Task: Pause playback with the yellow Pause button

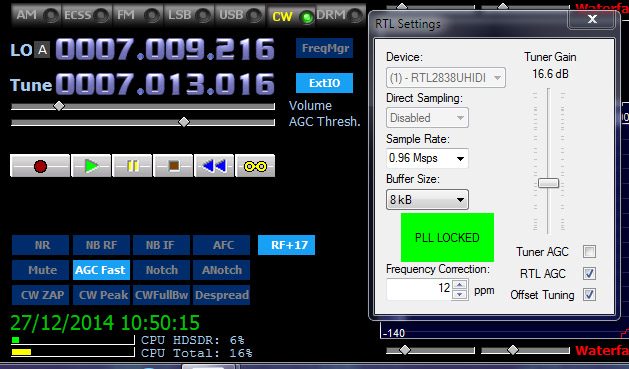Action: [x=132, y=166]
